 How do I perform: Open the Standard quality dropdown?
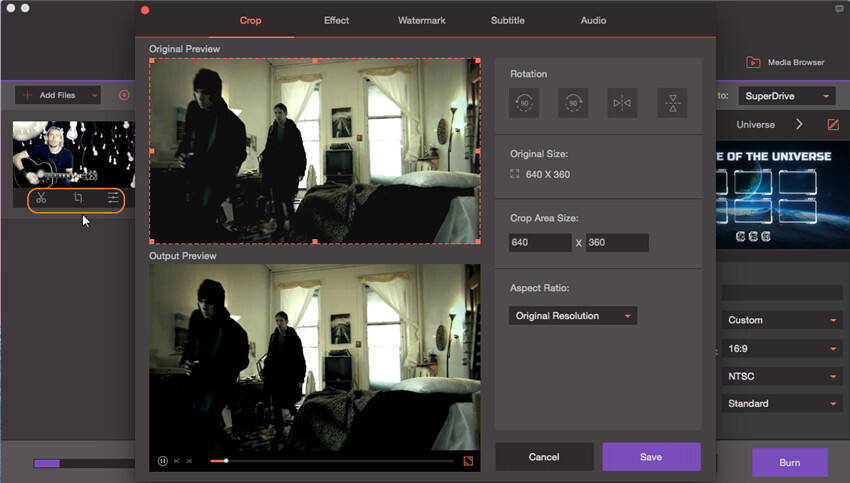coord(782,404)
